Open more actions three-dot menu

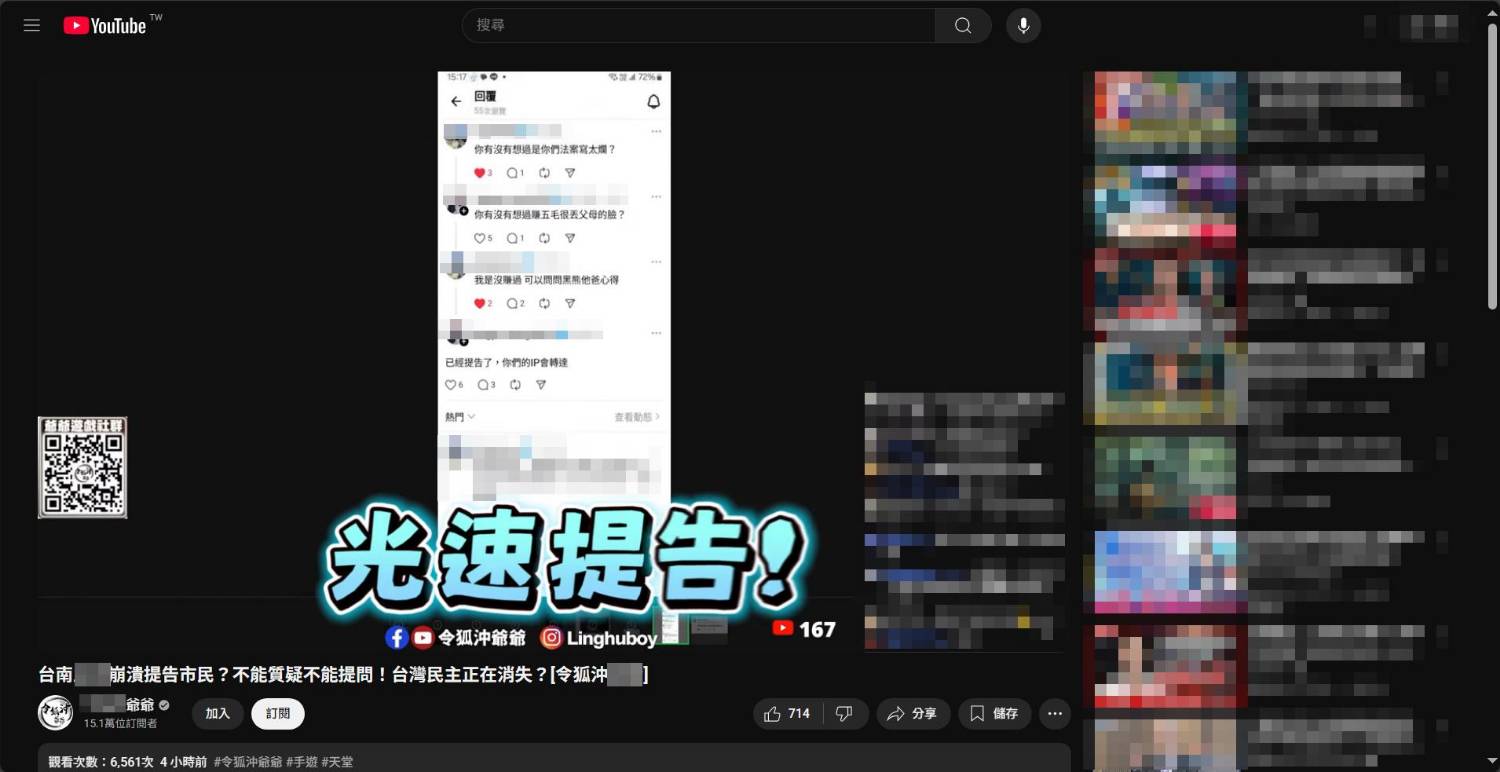(1054, 713)
